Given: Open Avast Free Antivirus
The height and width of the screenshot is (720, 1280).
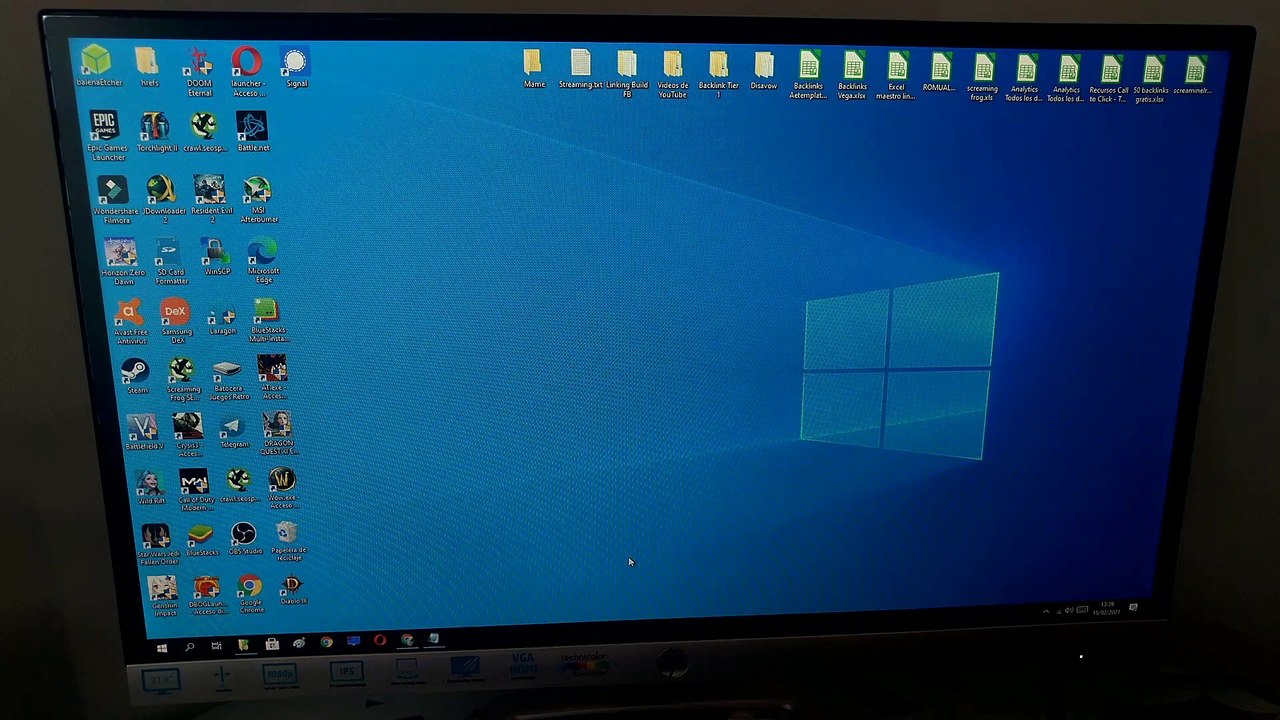Looking at the screenshot, I should coord(130,322).
